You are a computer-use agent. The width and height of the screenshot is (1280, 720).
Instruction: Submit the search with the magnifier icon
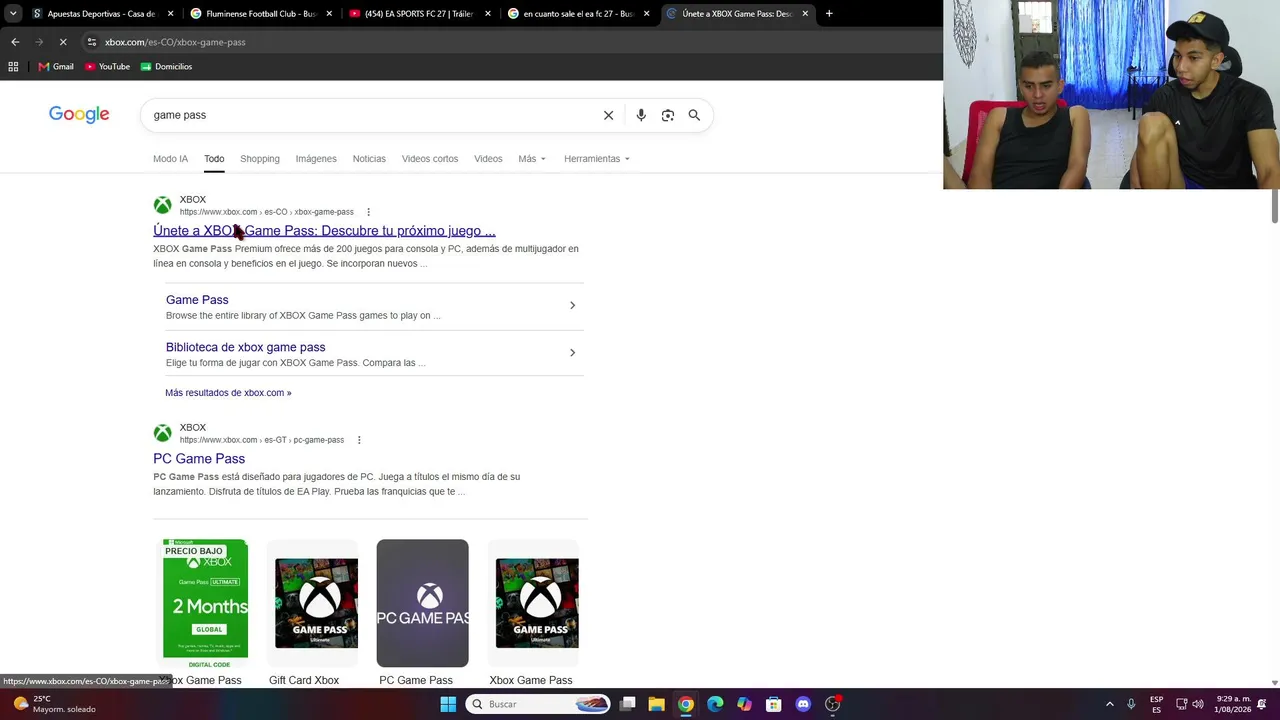tap(694, 115)
